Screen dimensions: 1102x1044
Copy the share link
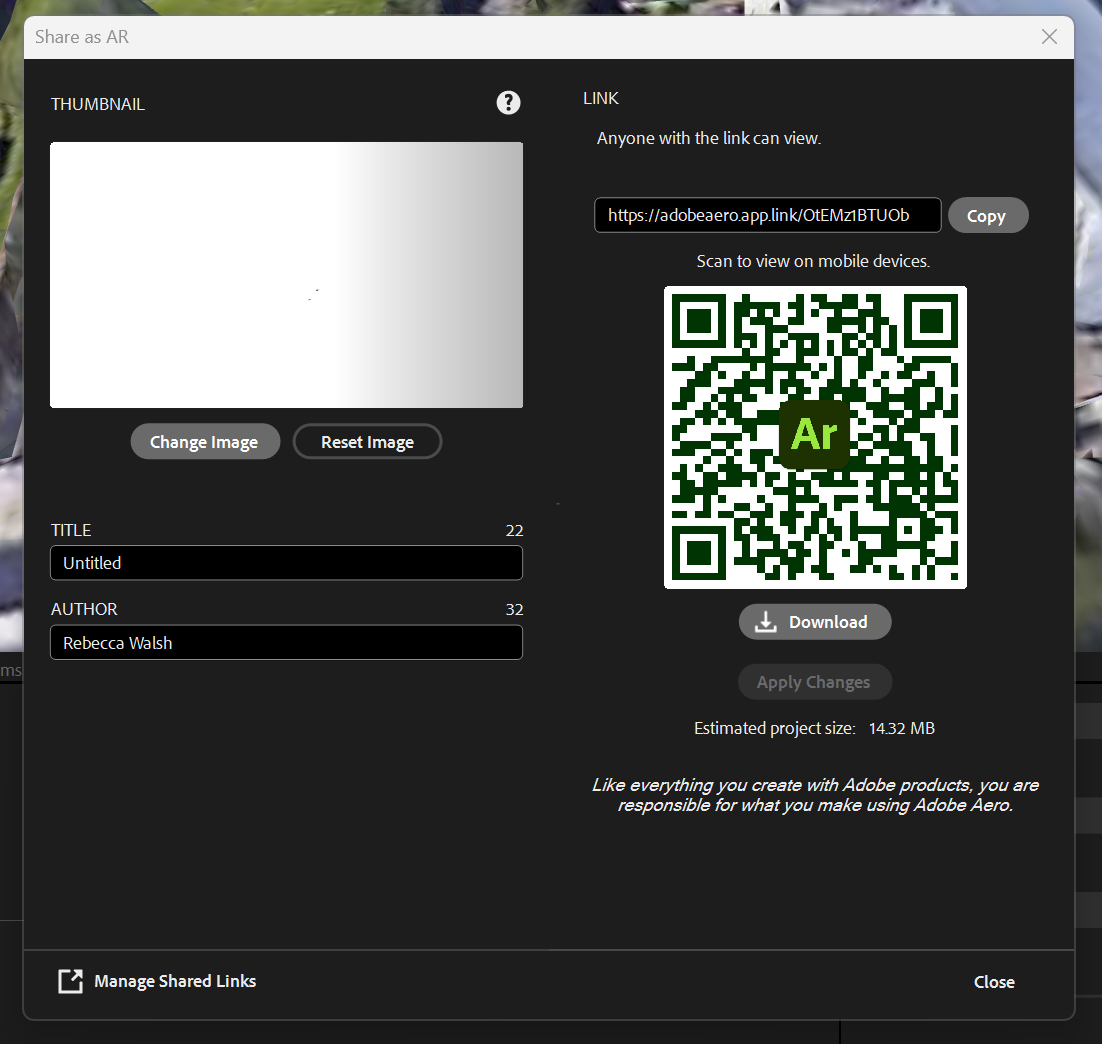point(987,215)
